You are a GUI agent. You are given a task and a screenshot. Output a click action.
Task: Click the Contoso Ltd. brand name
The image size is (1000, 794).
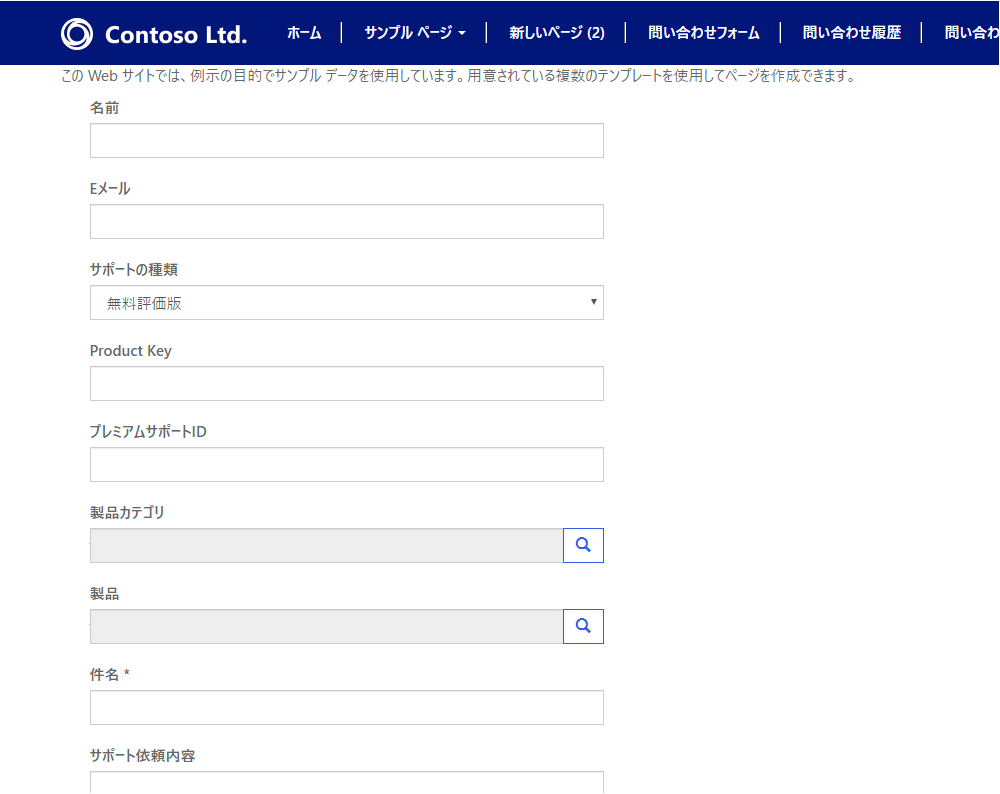176,34
